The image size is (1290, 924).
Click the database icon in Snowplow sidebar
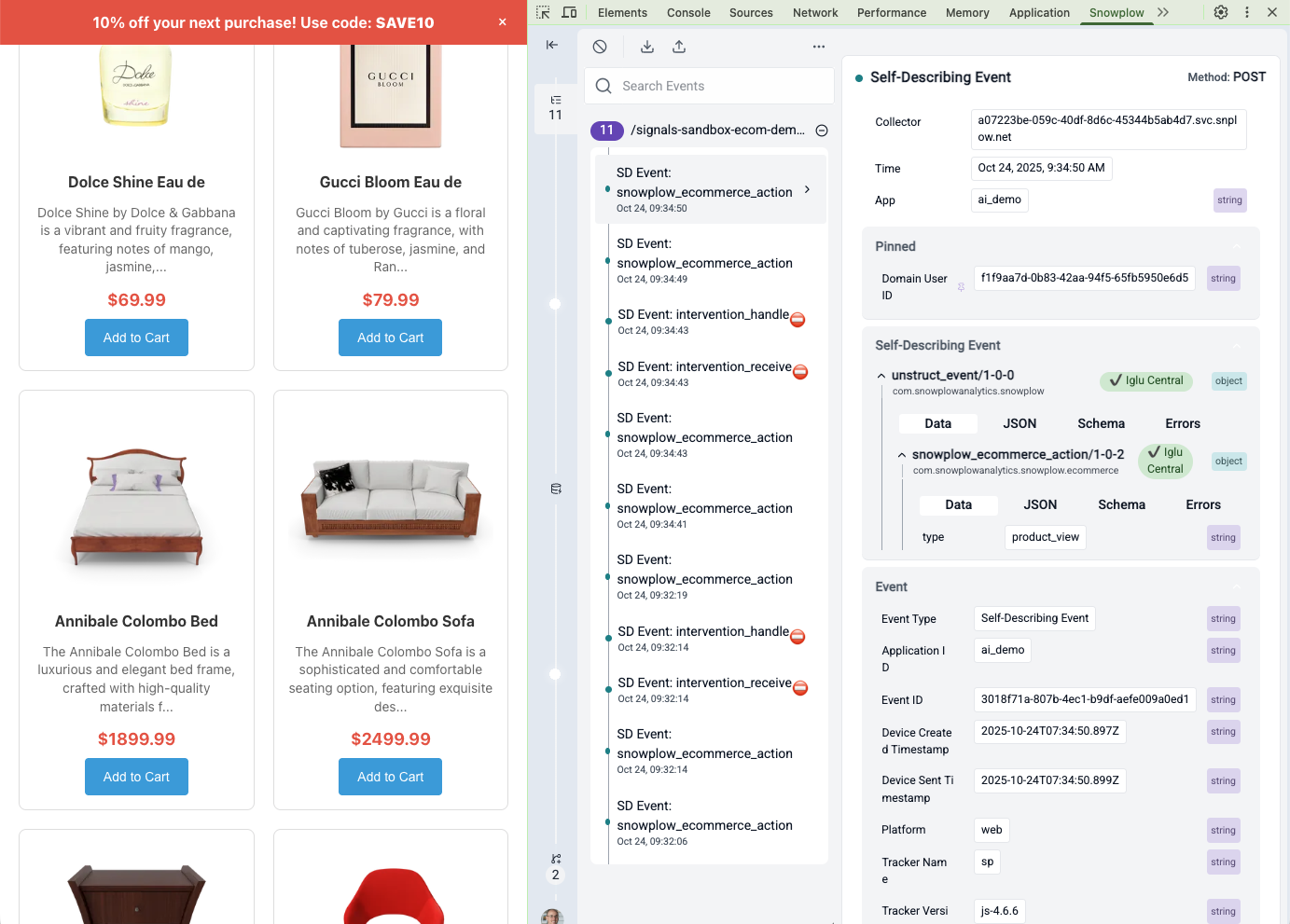pyautogui.click(x=556, y=489)
